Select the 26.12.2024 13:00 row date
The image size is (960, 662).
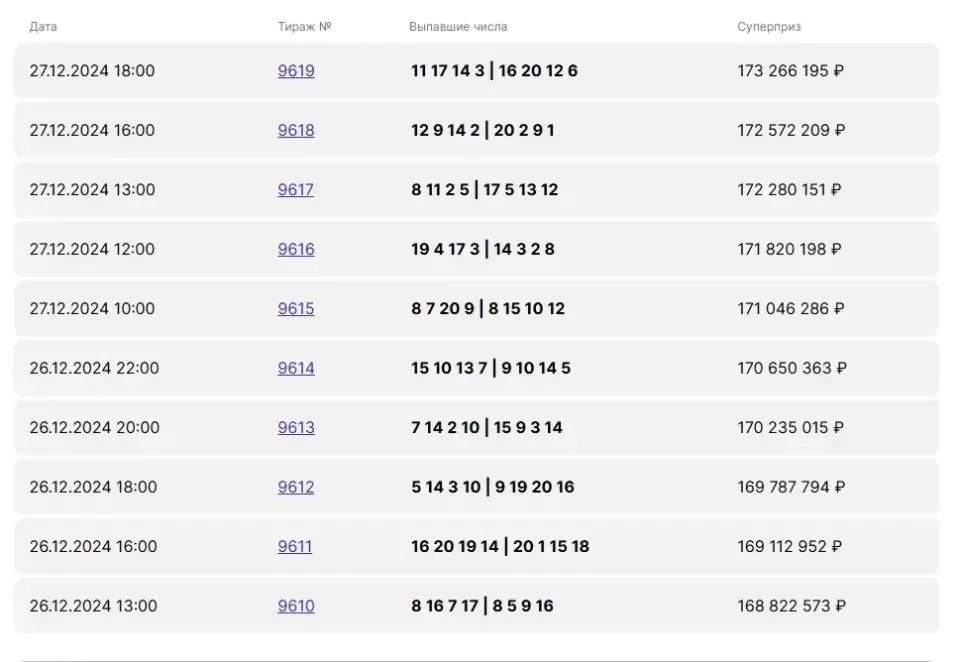coord(93,606)
